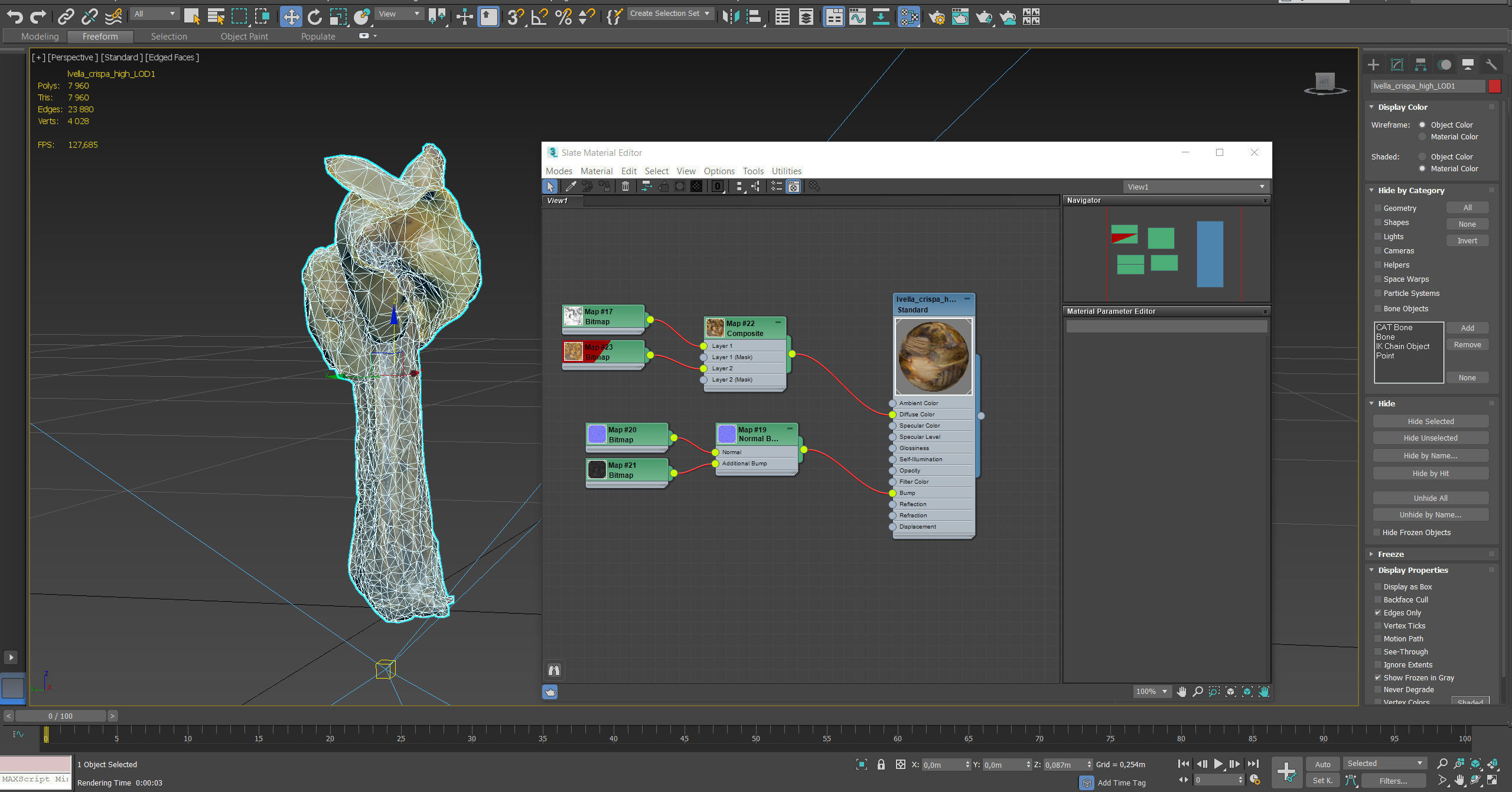Check the Geometry hide category box
Viewport: 1512px width, 792px height.
[x=1377, y=208]
